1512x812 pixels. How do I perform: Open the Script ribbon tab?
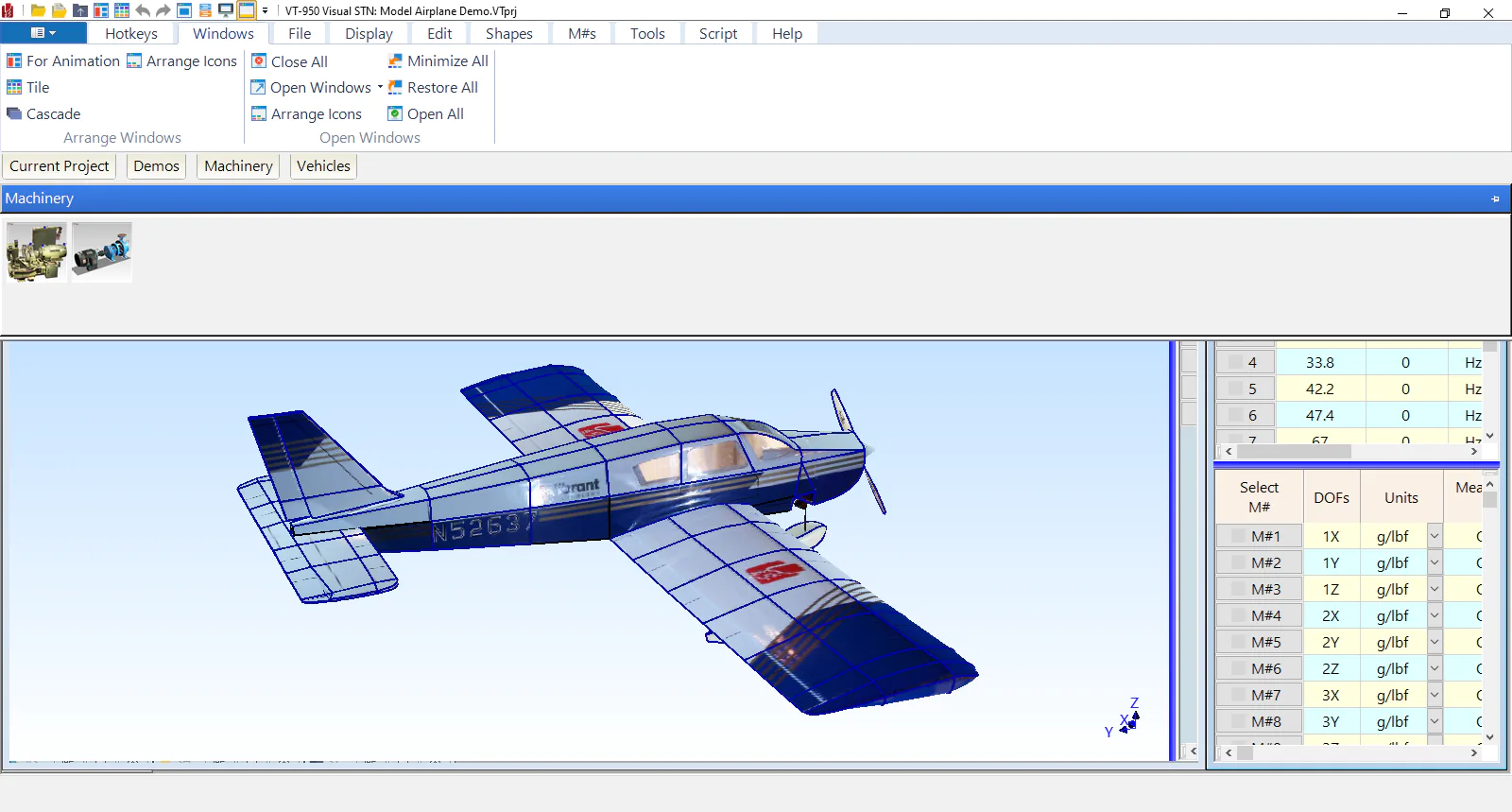point(718,33)
